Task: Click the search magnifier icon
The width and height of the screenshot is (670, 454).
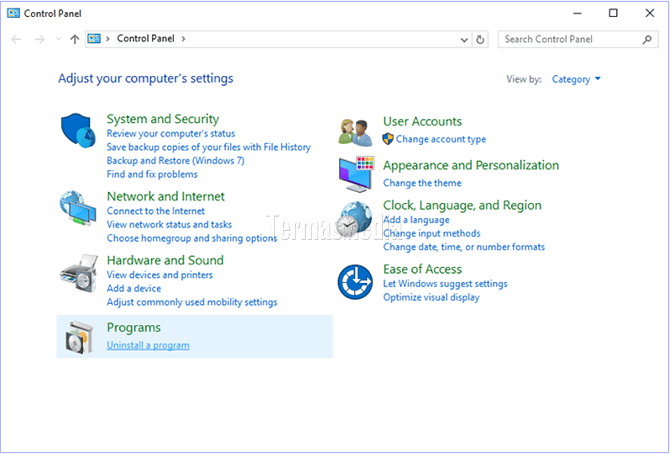Action: tap(647, 39)
